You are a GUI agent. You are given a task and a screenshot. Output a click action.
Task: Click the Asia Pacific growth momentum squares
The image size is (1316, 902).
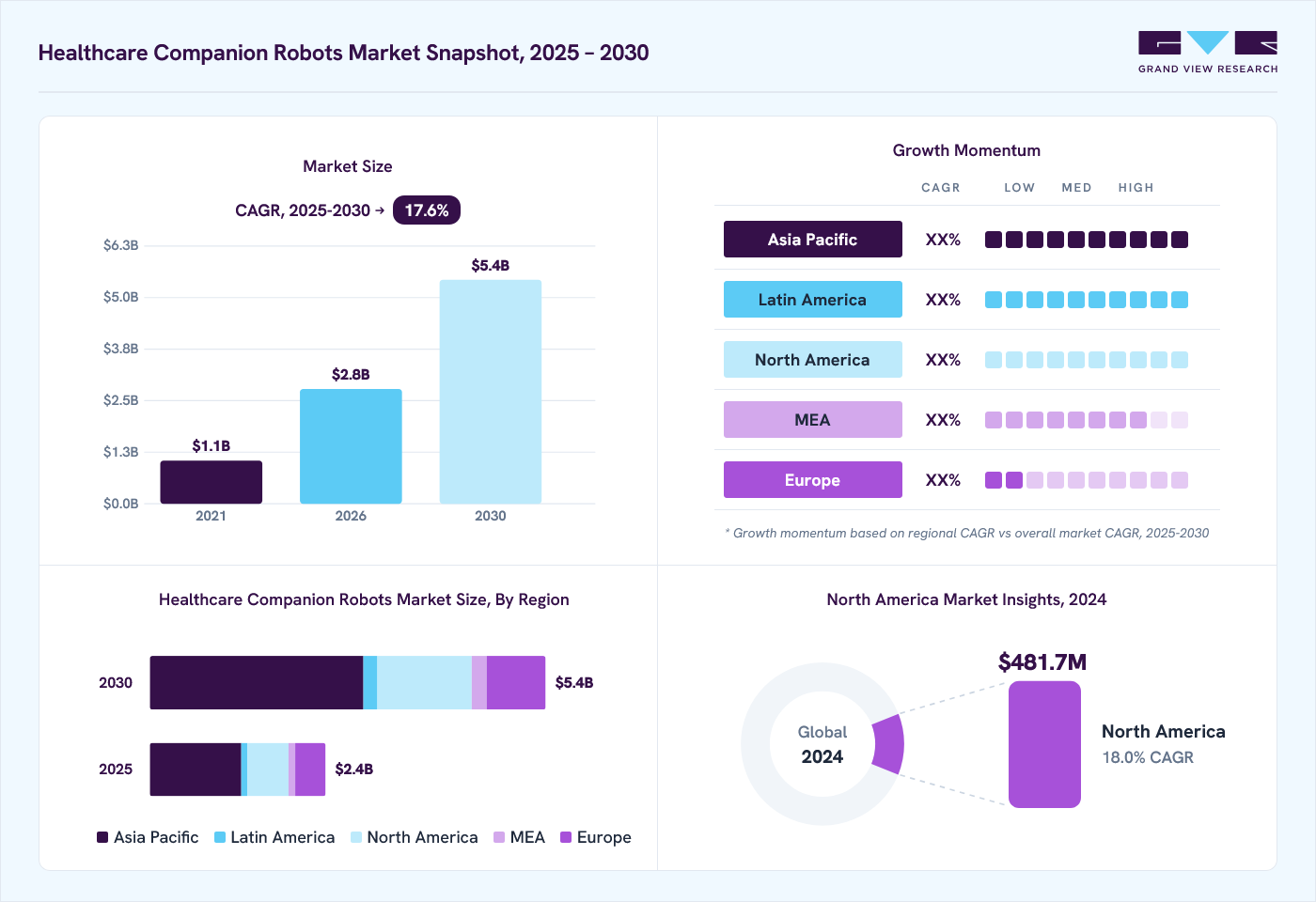click(1087, 240)
